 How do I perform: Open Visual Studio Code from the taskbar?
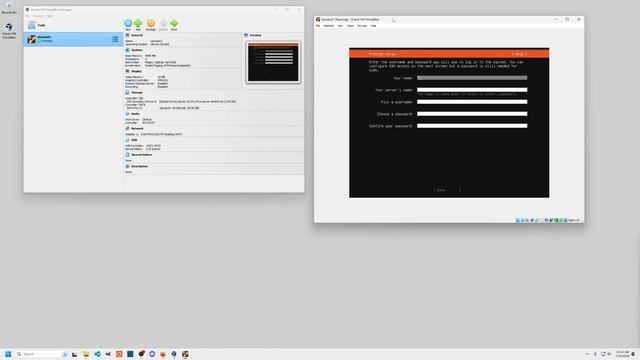coord(97,354)
